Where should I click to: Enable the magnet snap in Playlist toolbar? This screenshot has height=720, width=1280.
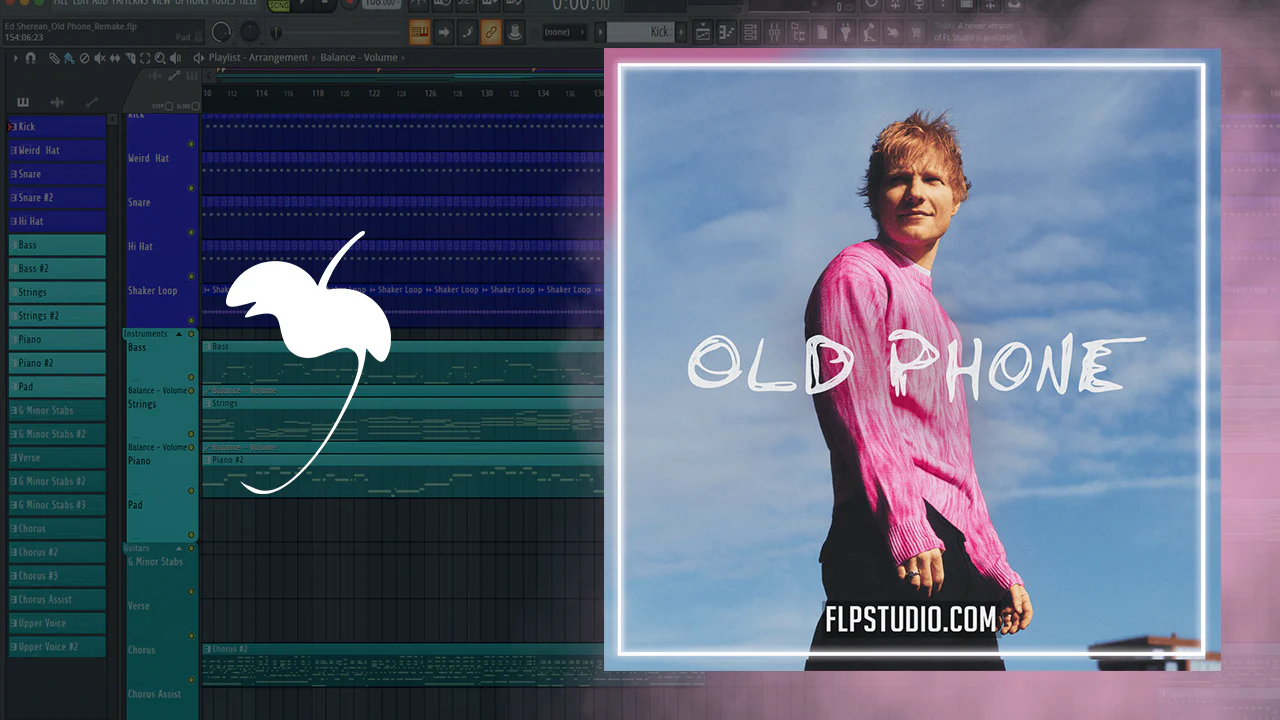click(30, 58)
